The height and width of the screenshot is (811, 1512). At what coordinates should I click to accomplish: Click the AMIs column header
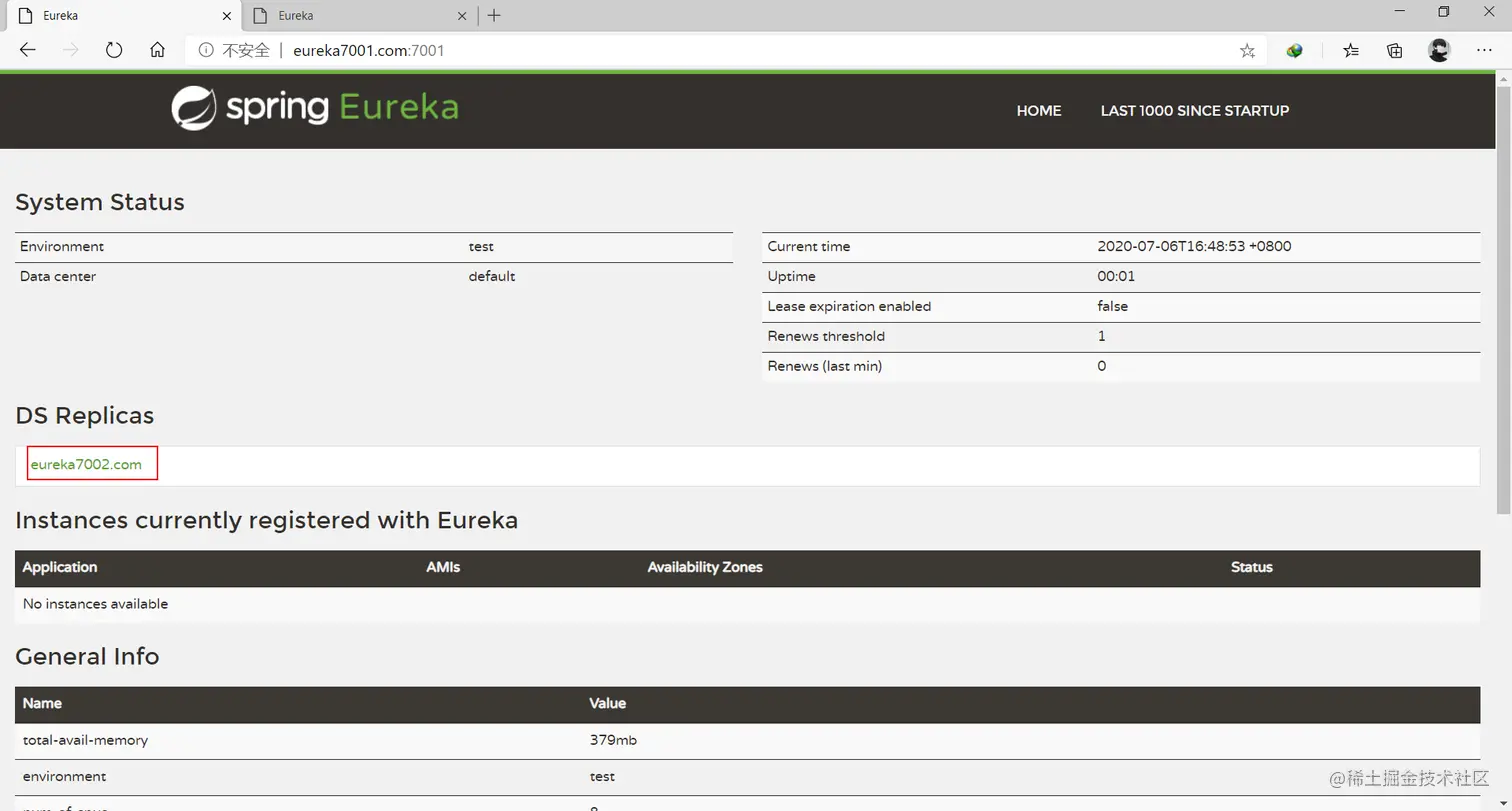443,567
